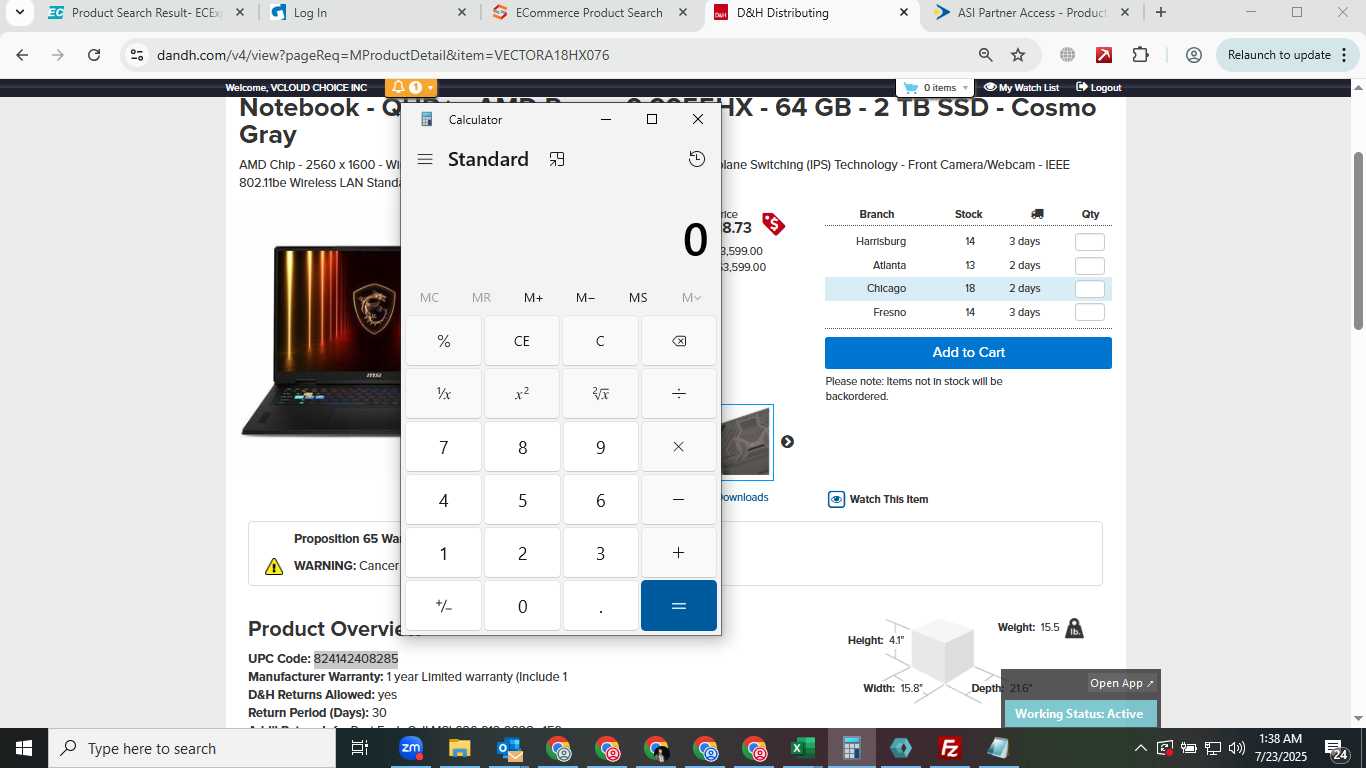1366x768 pixels.
Task: Open the notifications bell dropdown on D&H
Action: [413, 88]
